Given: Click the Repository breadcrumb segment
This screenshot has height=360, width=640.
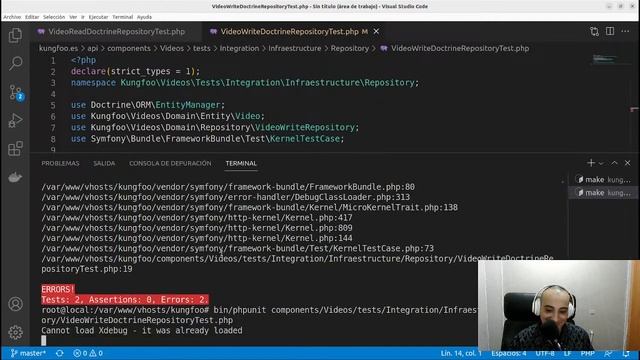Looking at the screenshot, I should point(350,48).
